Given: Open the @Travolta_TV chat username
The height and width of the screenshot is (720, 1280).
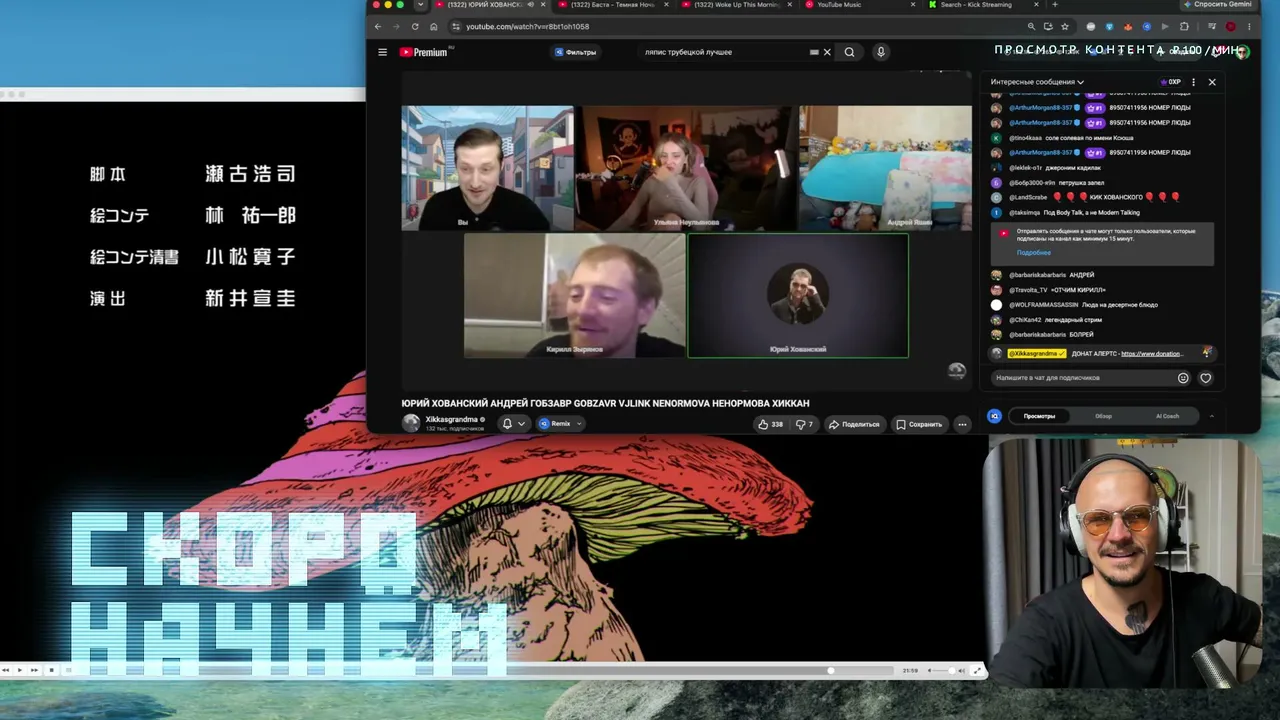Looking at the screenshot, I should coord(1028,290).
